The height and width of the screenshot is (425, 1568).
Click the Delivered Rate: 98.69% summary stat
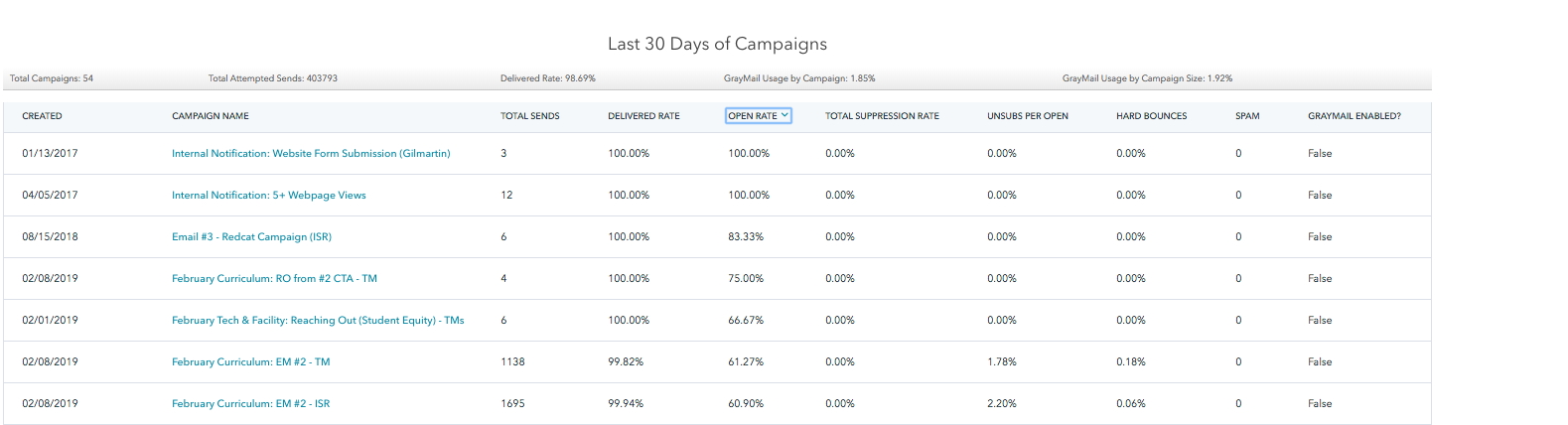pos(547,78)
